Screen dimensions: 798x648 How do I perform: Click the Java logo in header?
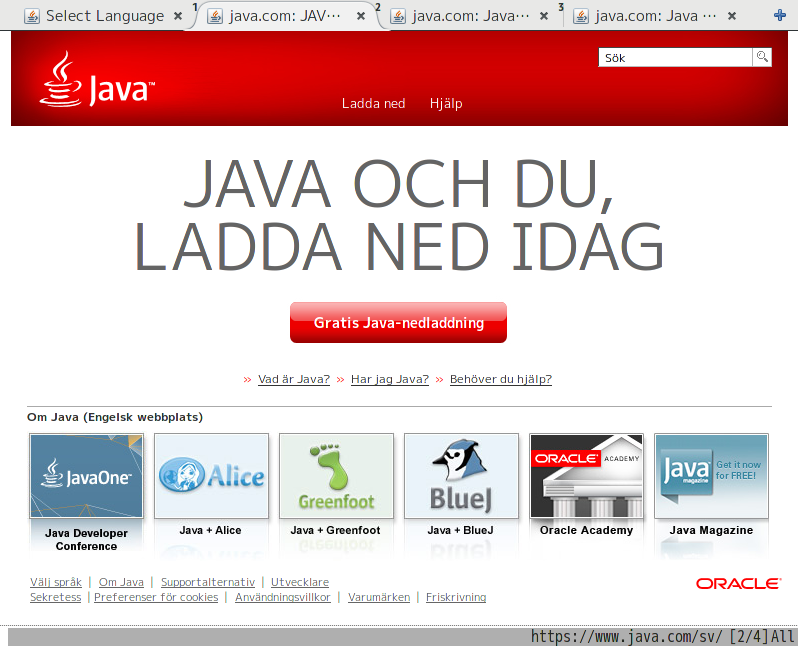point(97,79)
